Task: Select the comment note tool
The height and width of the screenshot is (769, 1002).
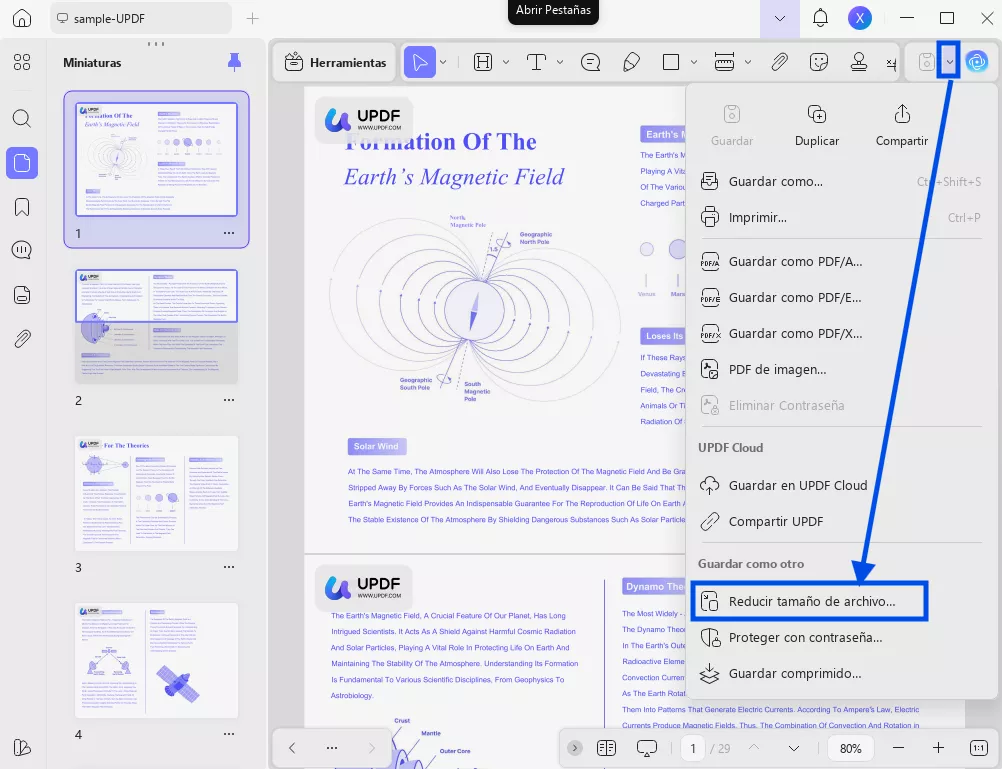Action: point(590,62)
